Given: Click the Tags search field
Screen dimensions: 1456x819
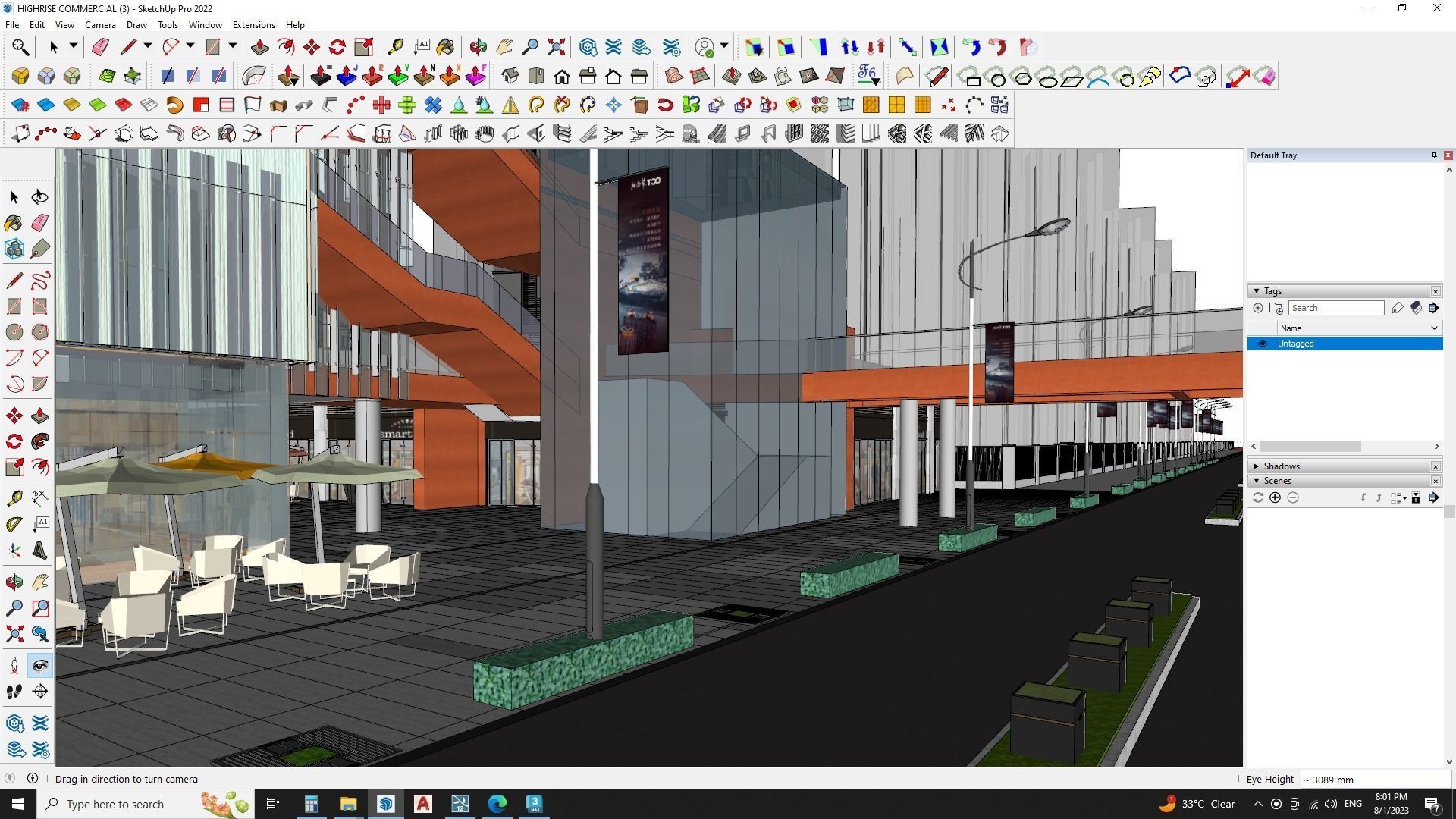Looking at the screenshot, I should (1336, 308).
